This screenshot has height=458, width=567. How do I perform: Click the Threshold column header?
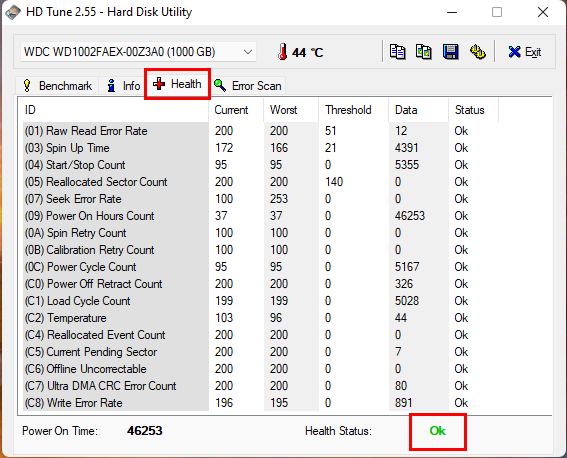(354, 110)
